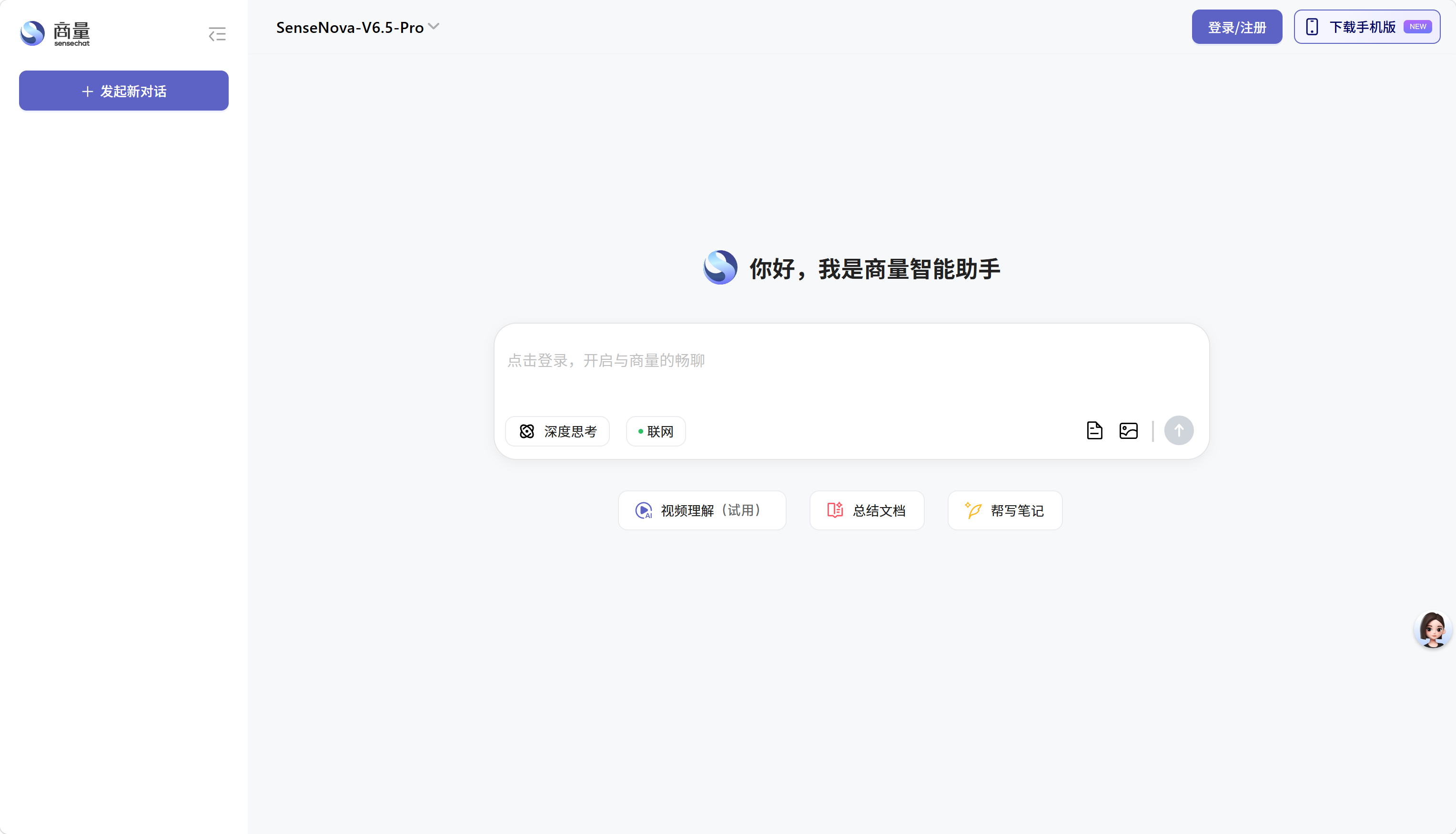Image resolution: width=1456 pixels, height=834 pixels.
Task: Upload an image via the picture icon
Action: coord(1128,430)
